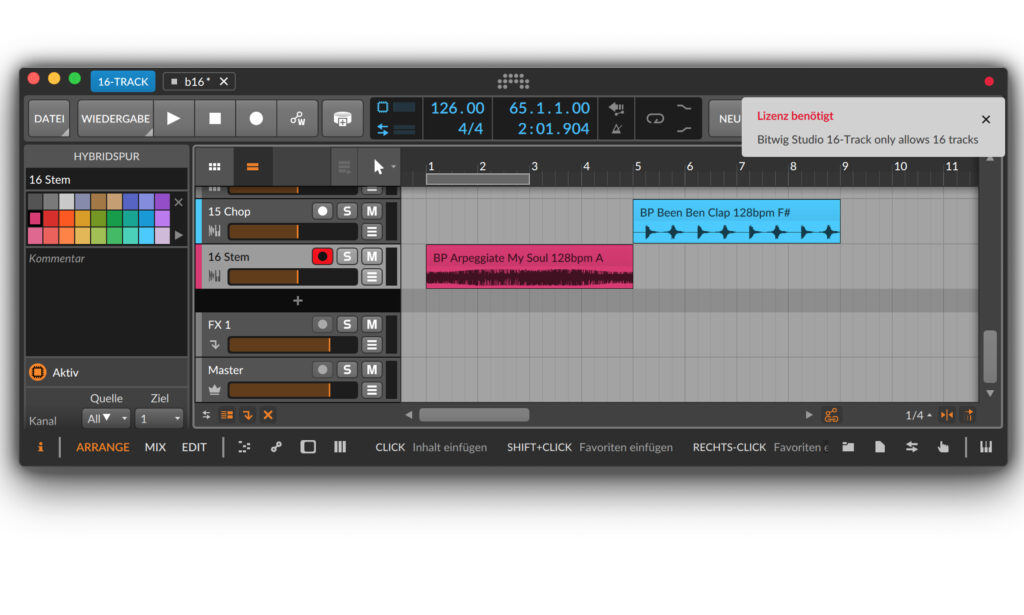Image resolution: width=1024 pixels, height=615 pixels.
Task: Arm the 15 Chop track for recording
Action: click(322, 211)
